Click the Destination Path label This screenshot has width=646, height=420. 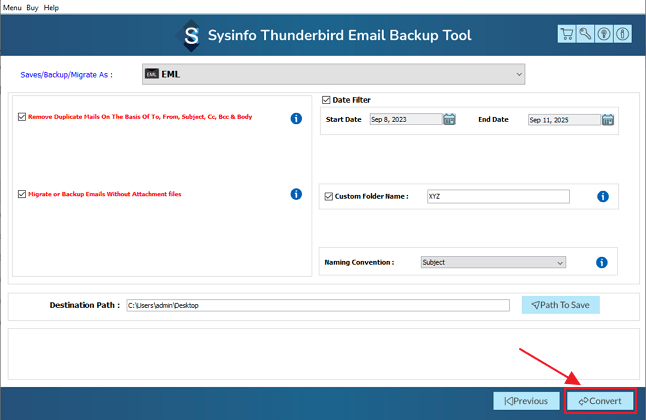[x=85, y=305]
